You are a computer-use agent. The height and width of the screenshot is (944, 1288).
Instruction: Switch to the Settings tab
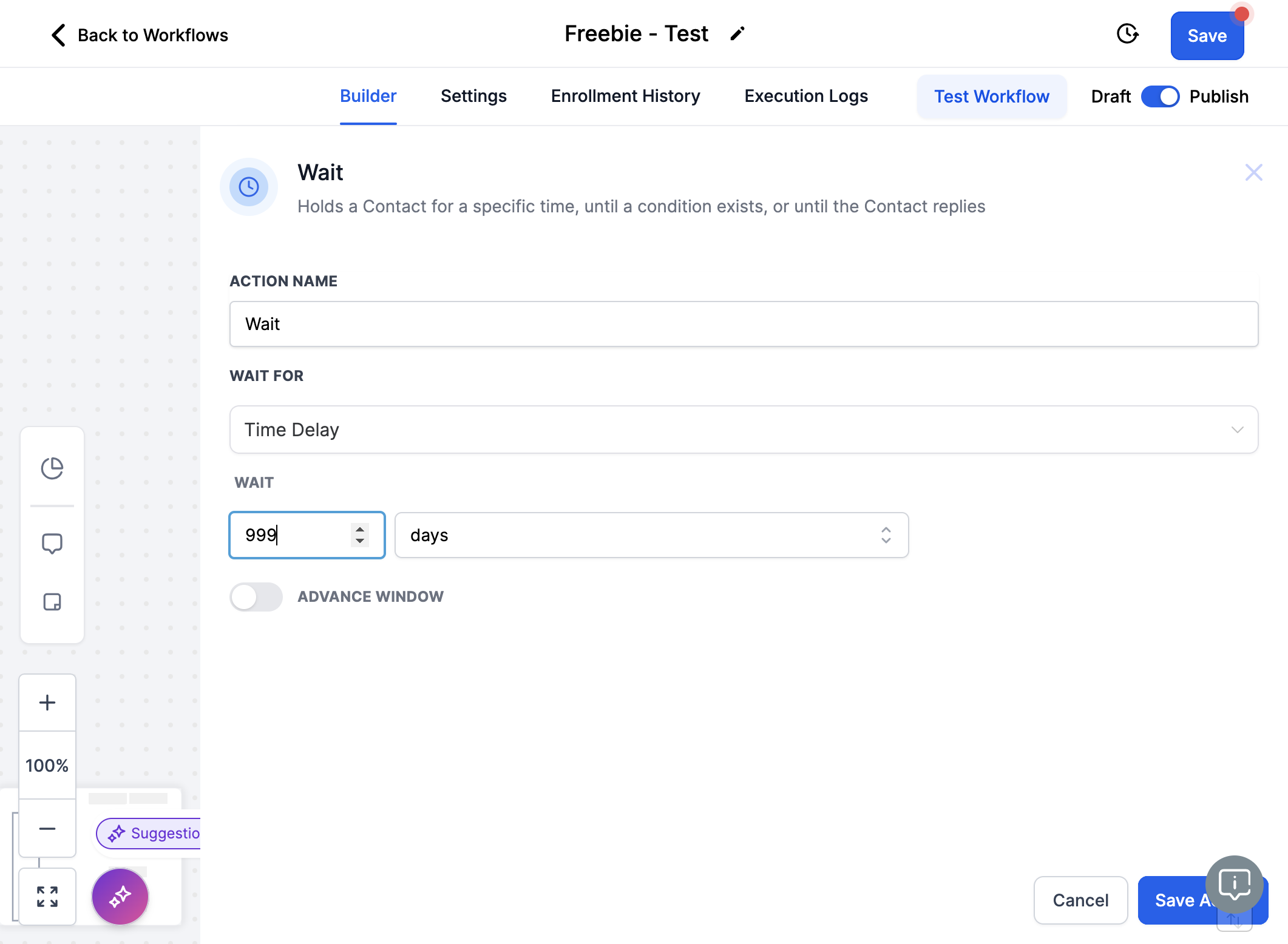point(473,96)
